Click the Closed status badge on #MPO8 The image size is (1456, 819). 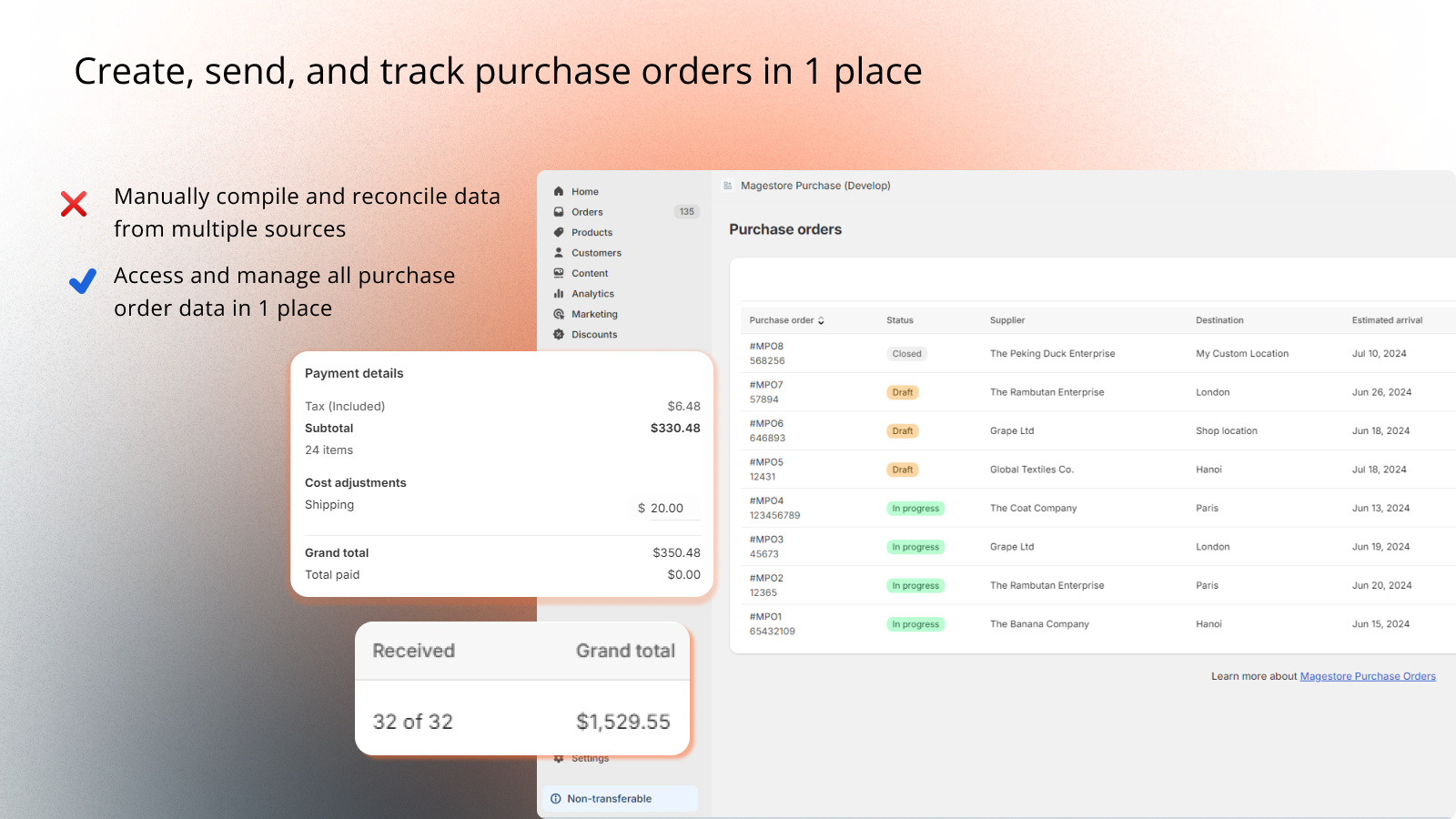pos(906,354)
